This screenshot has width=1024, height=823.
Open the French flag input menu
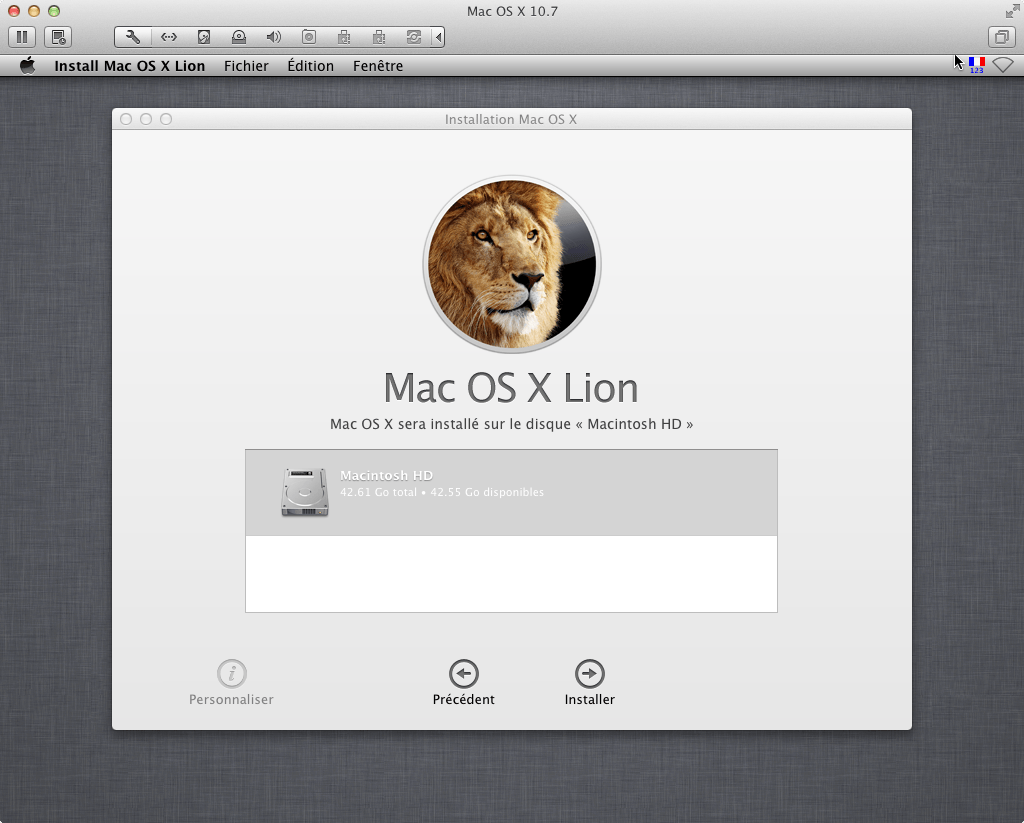[976, 65]
